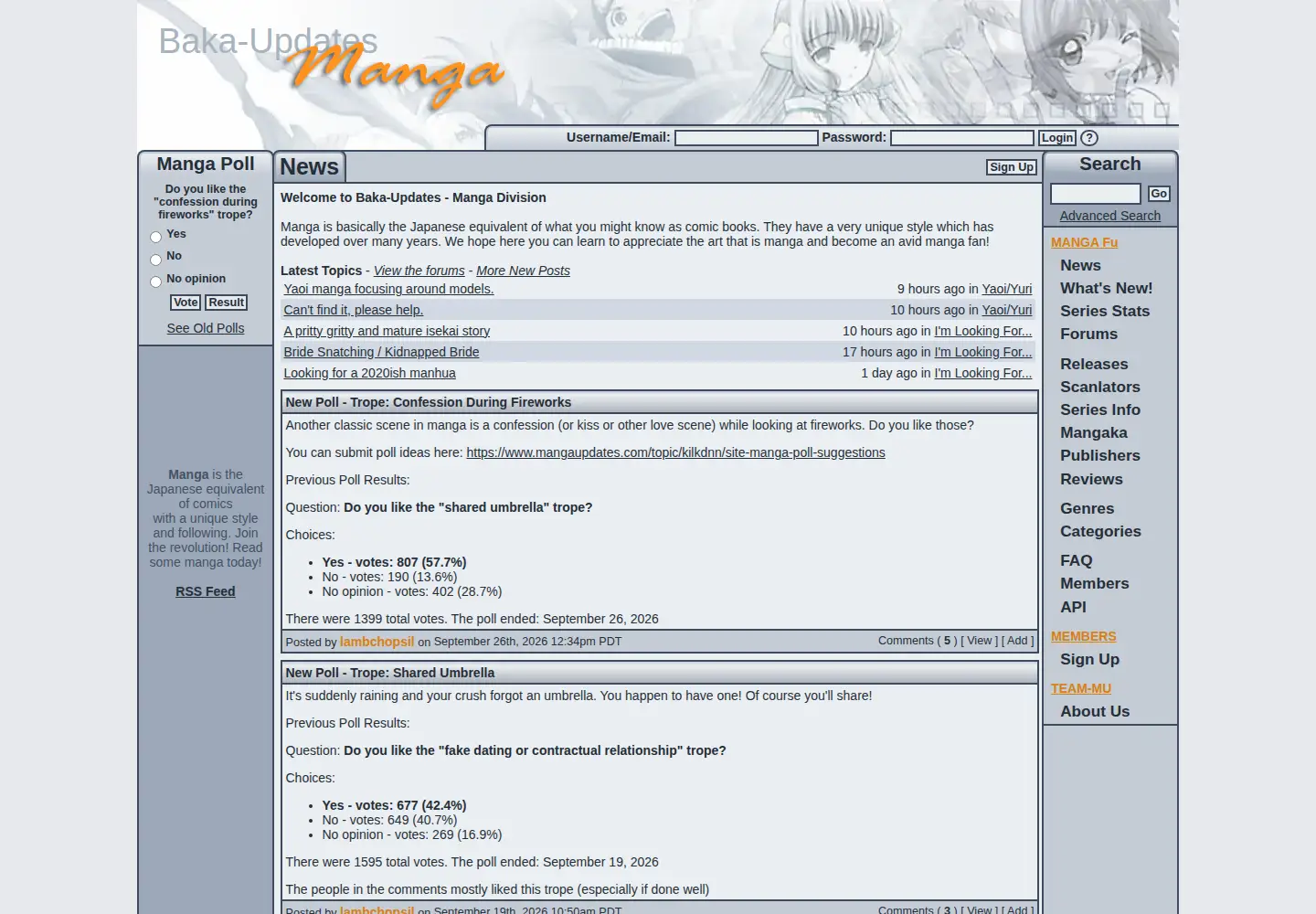The image size is (1316, 914).
Task: Open About Us in the sidebar
Action: coord(1095,711)
